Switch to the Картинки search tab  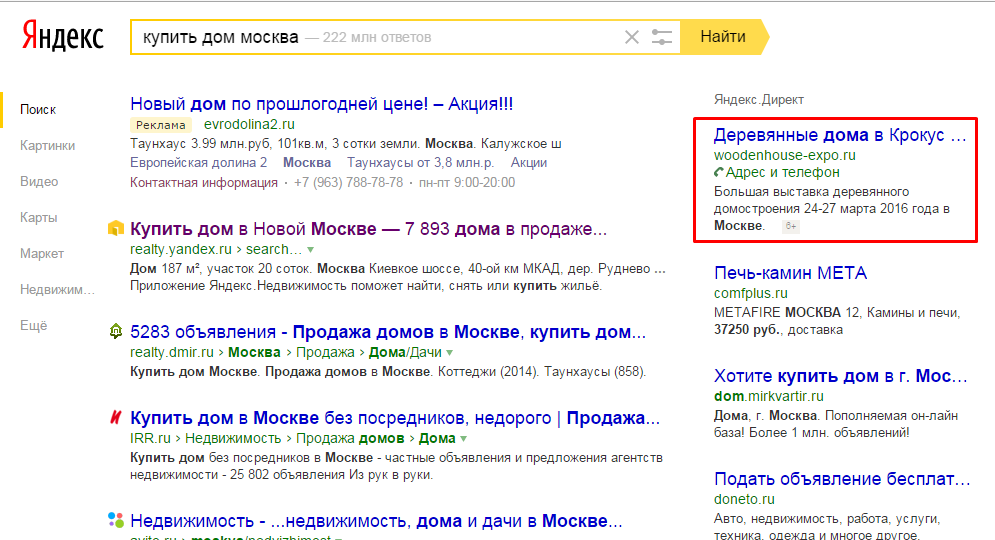[x=47, y=145]
